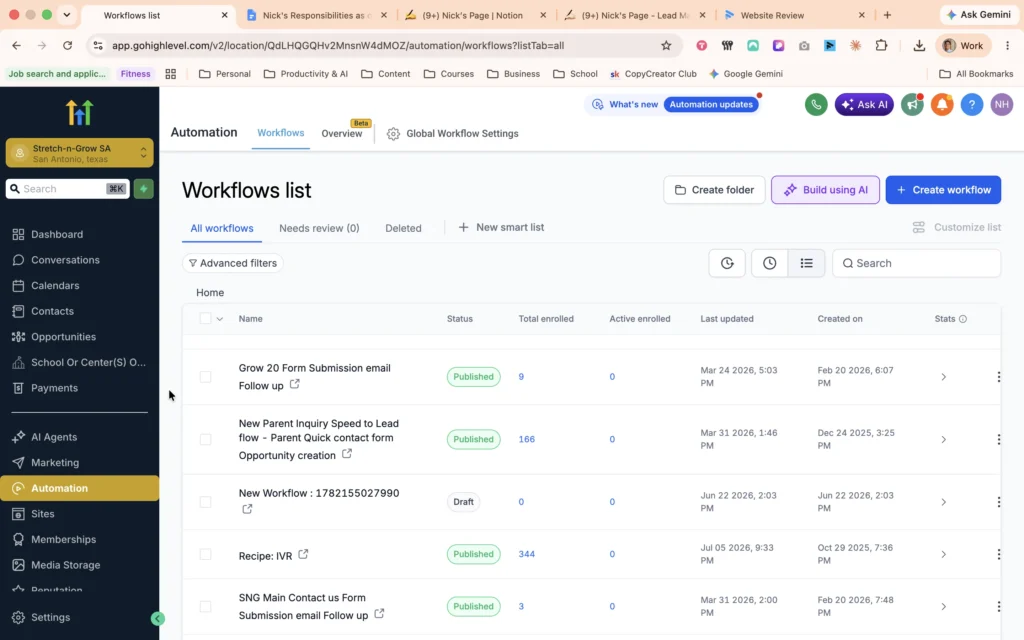1024x640 pixels.
Task: Open three-dot menu for Recipe: IVR row
Action: pos(999,554)
